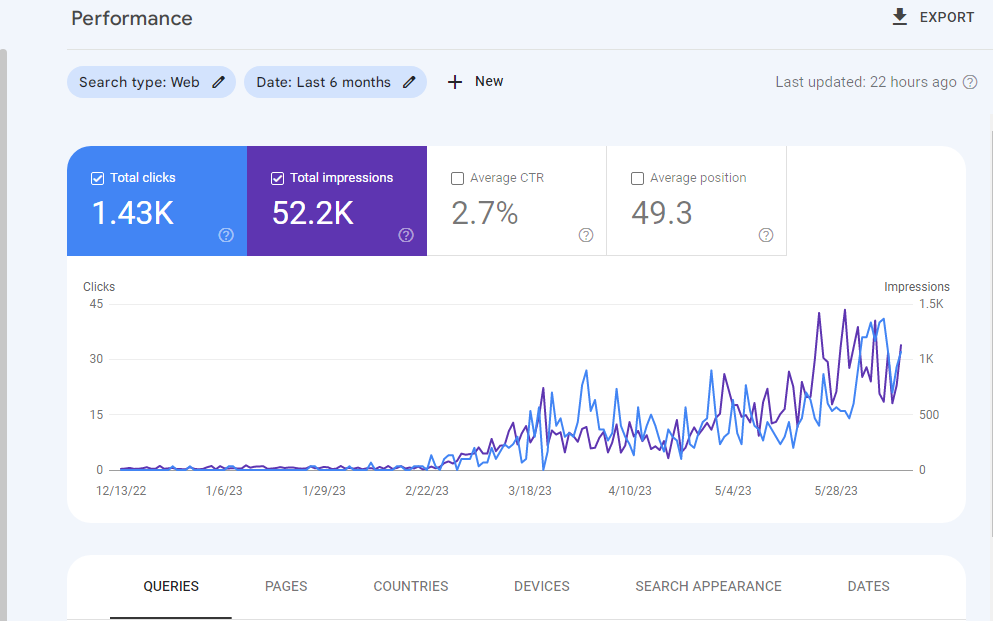This screenshot has height=621, width=993.
Task: Open the Devices tab
Action: pyautogui.click(x=541, y=586)
